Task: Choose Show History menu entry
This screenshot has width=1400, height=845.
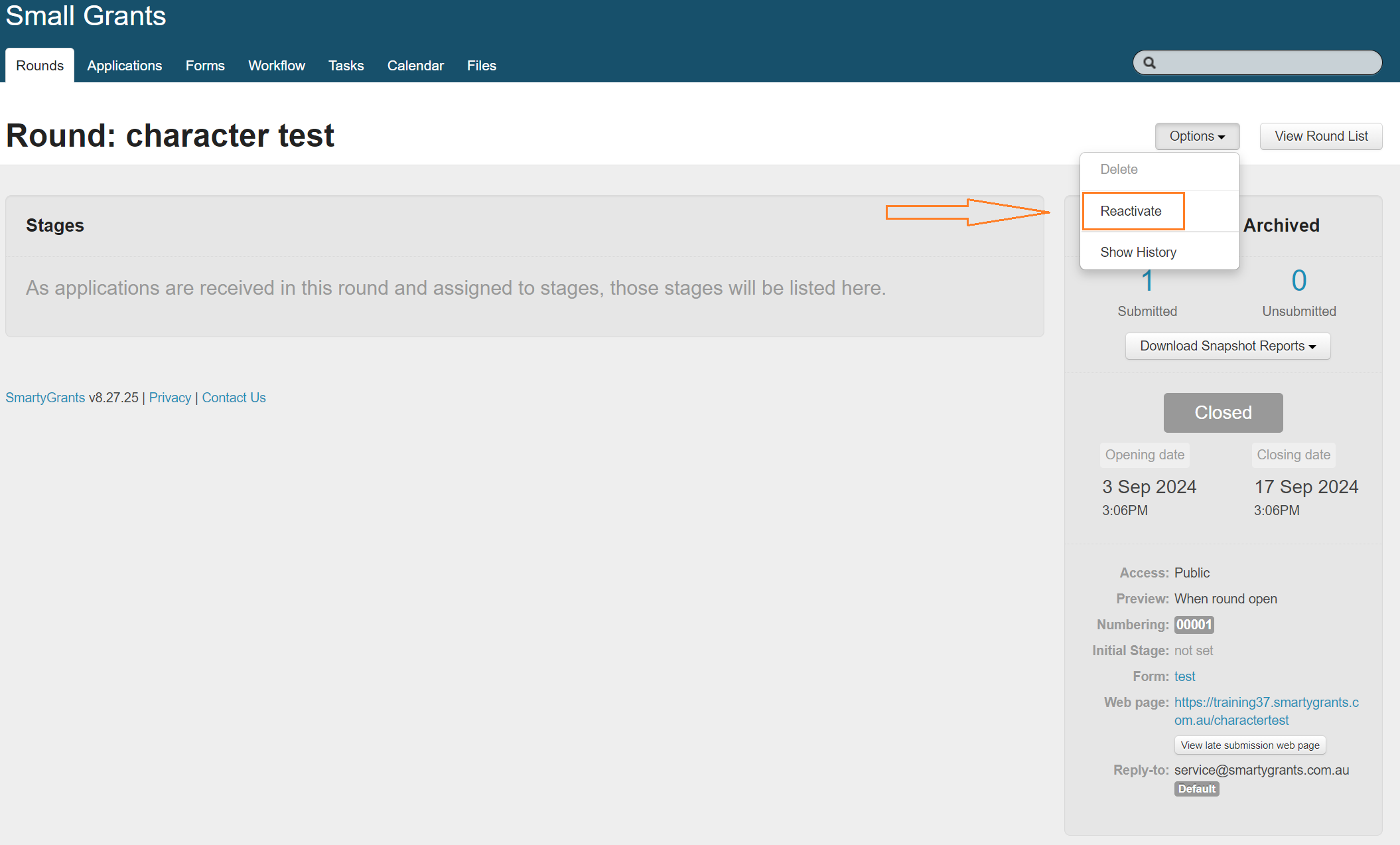Action: click(1139, 252)
